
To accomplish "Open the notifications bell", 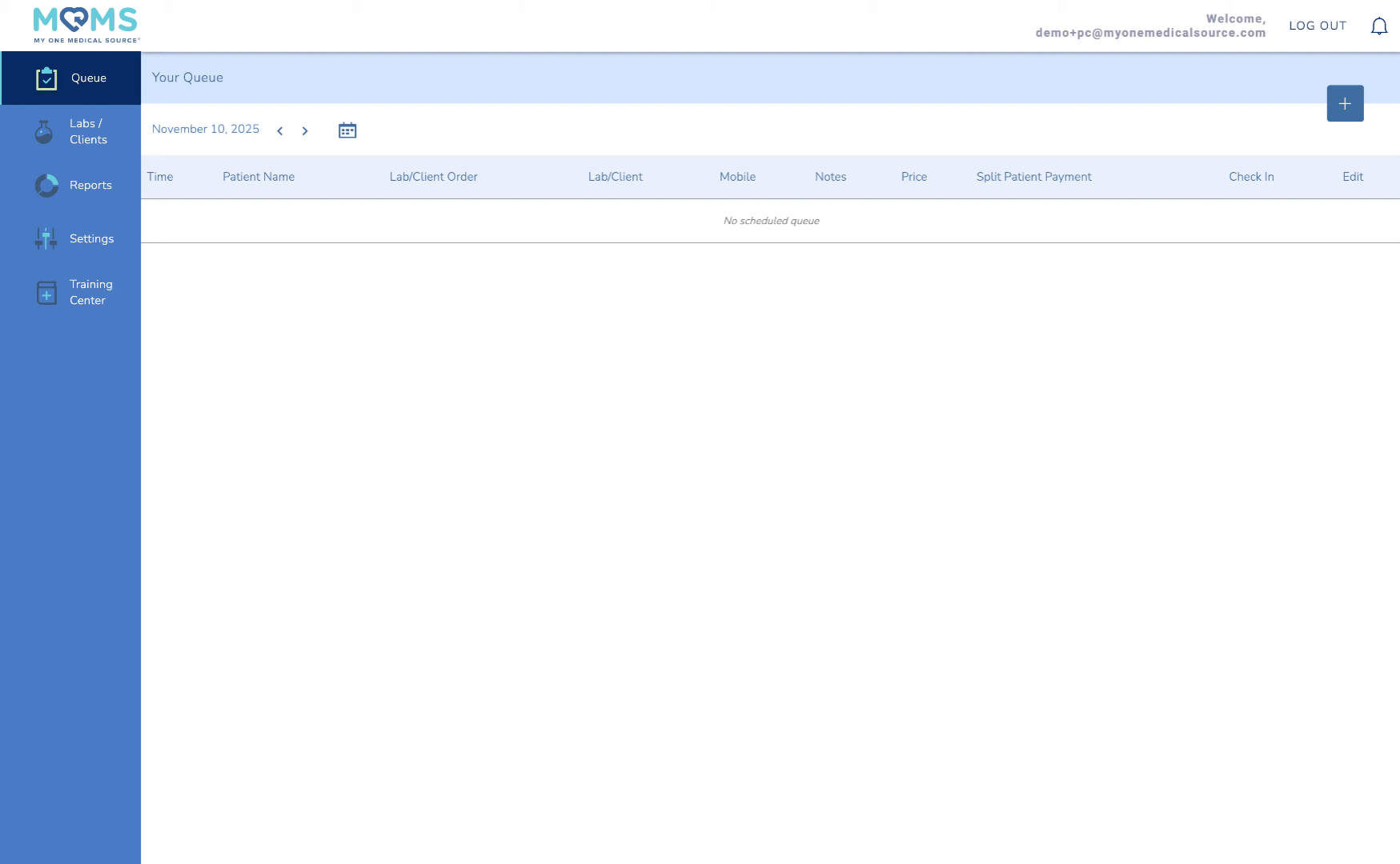I will tap(1378, 26).
